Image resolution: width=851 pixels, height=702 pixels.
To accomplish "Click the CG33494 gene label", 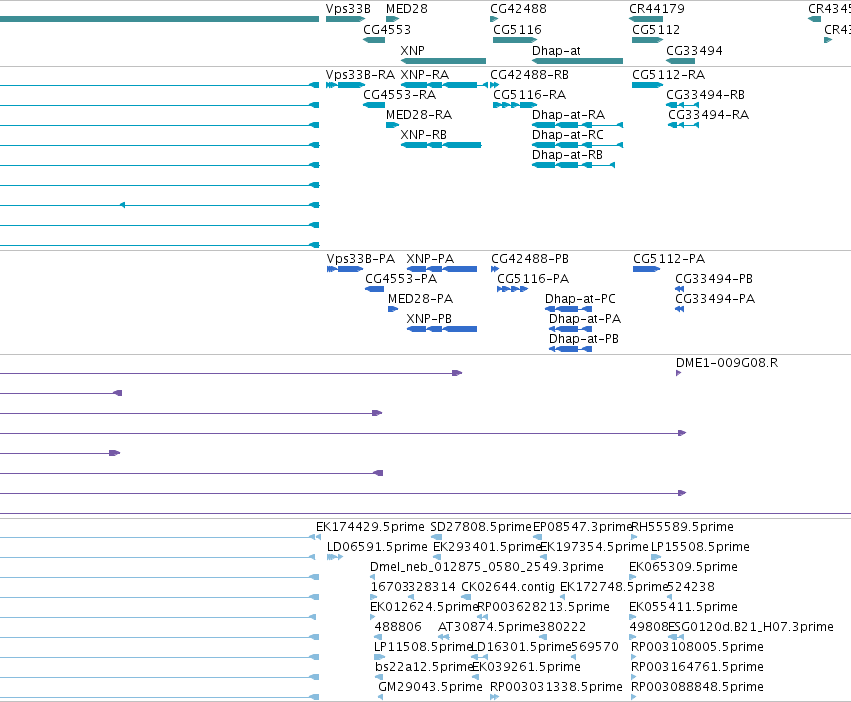I will click(x=694, y=50).
